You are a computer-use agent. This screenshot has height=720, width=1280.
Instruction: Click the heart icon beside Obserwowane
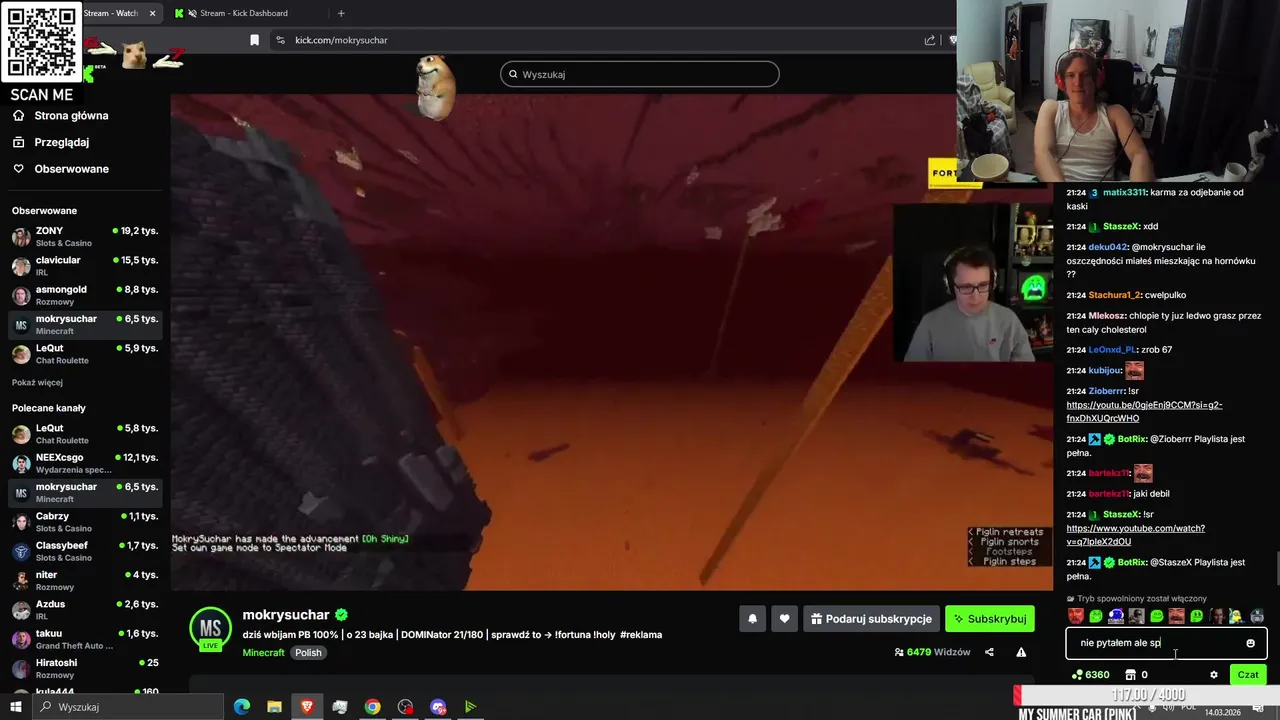19,169
